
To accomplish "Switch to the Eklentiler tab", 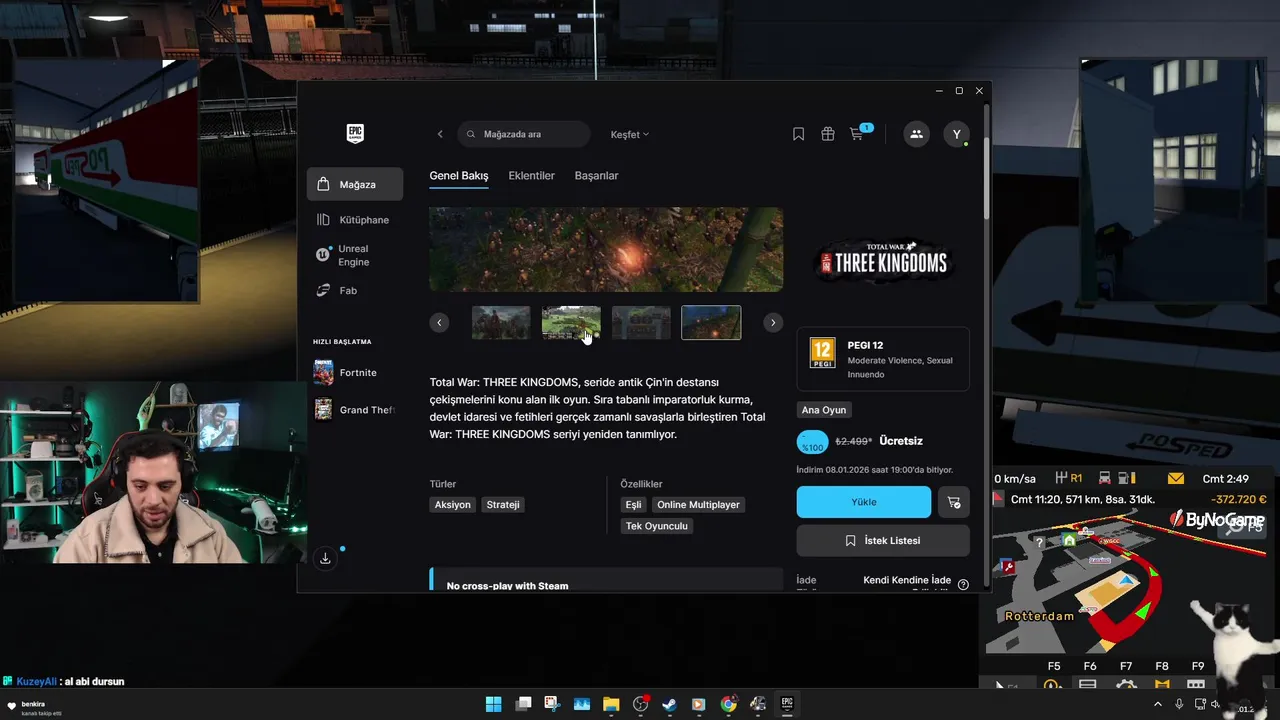I will (x=531, y=176).
